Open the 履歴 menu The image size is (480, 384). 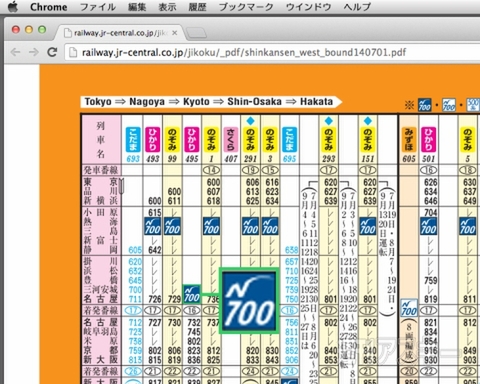[197, 7]
